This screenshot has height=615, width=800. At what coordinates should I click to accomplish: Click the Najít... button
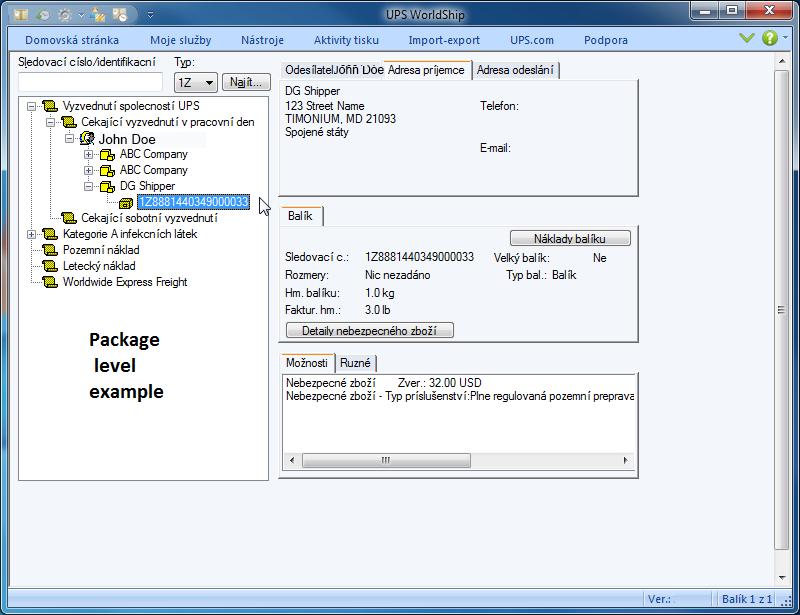pyautogui.click(x=246, y=82)
